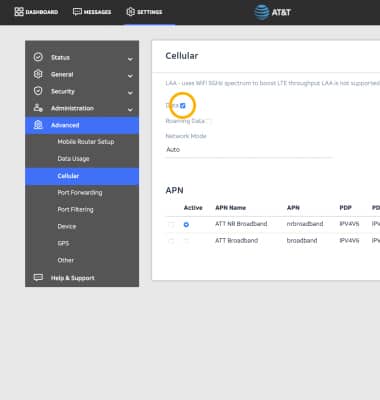
Task: Open the Settings gear icon
Action: click(x=131, y=12)
